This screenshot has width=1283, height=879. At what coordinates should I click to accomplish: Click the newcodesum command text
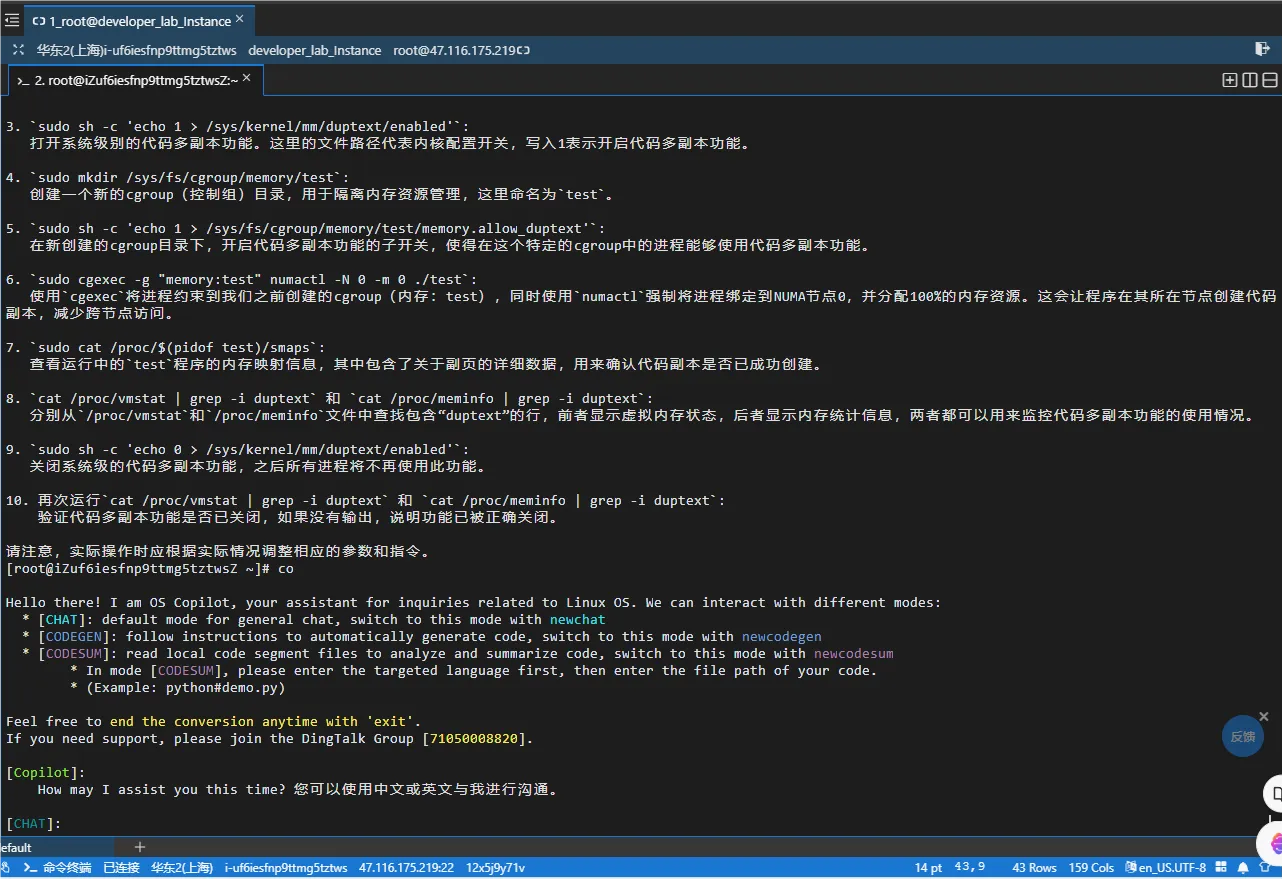point(853,654)
